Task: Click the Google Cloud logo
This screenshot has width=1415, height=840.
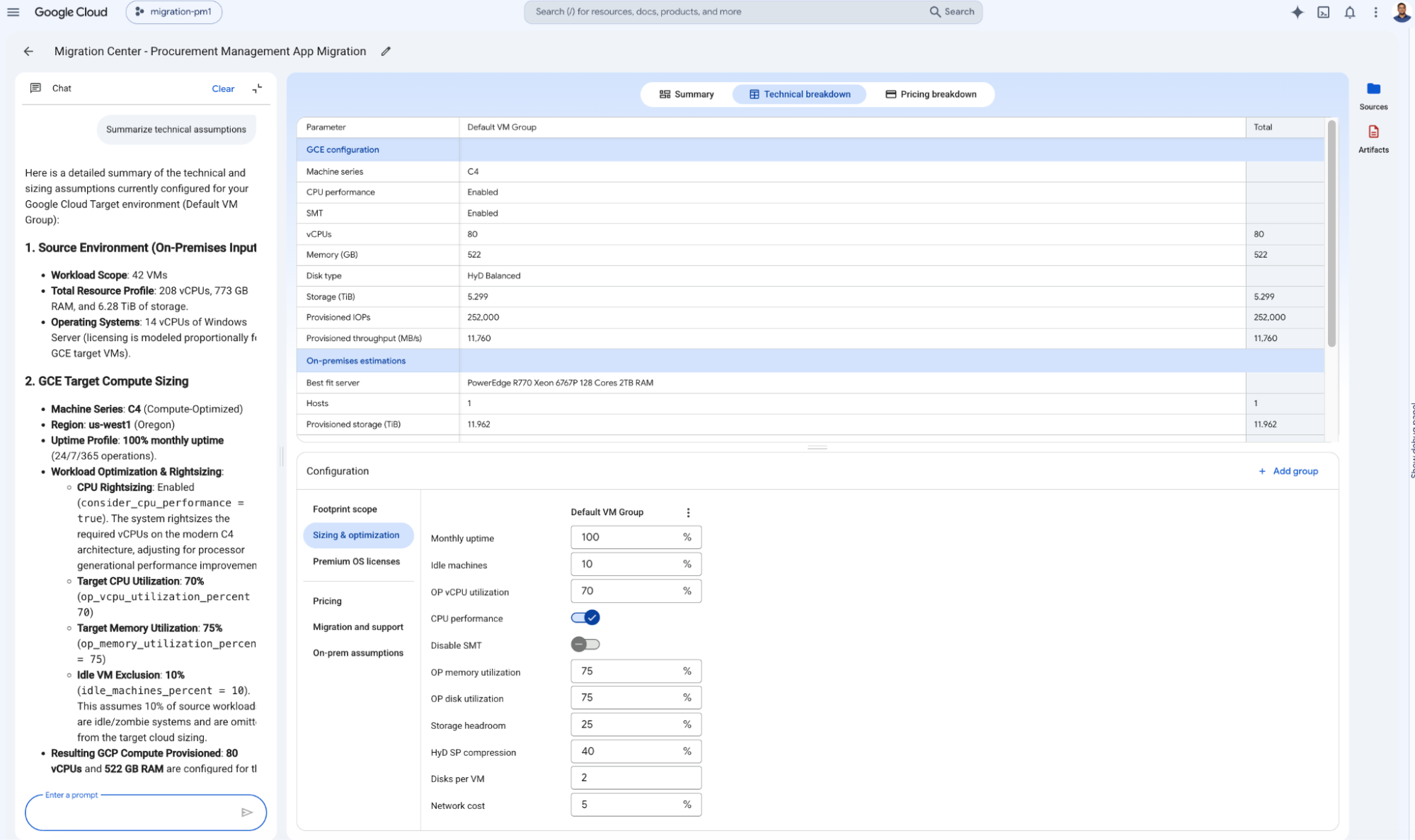Action: point(71,12)
